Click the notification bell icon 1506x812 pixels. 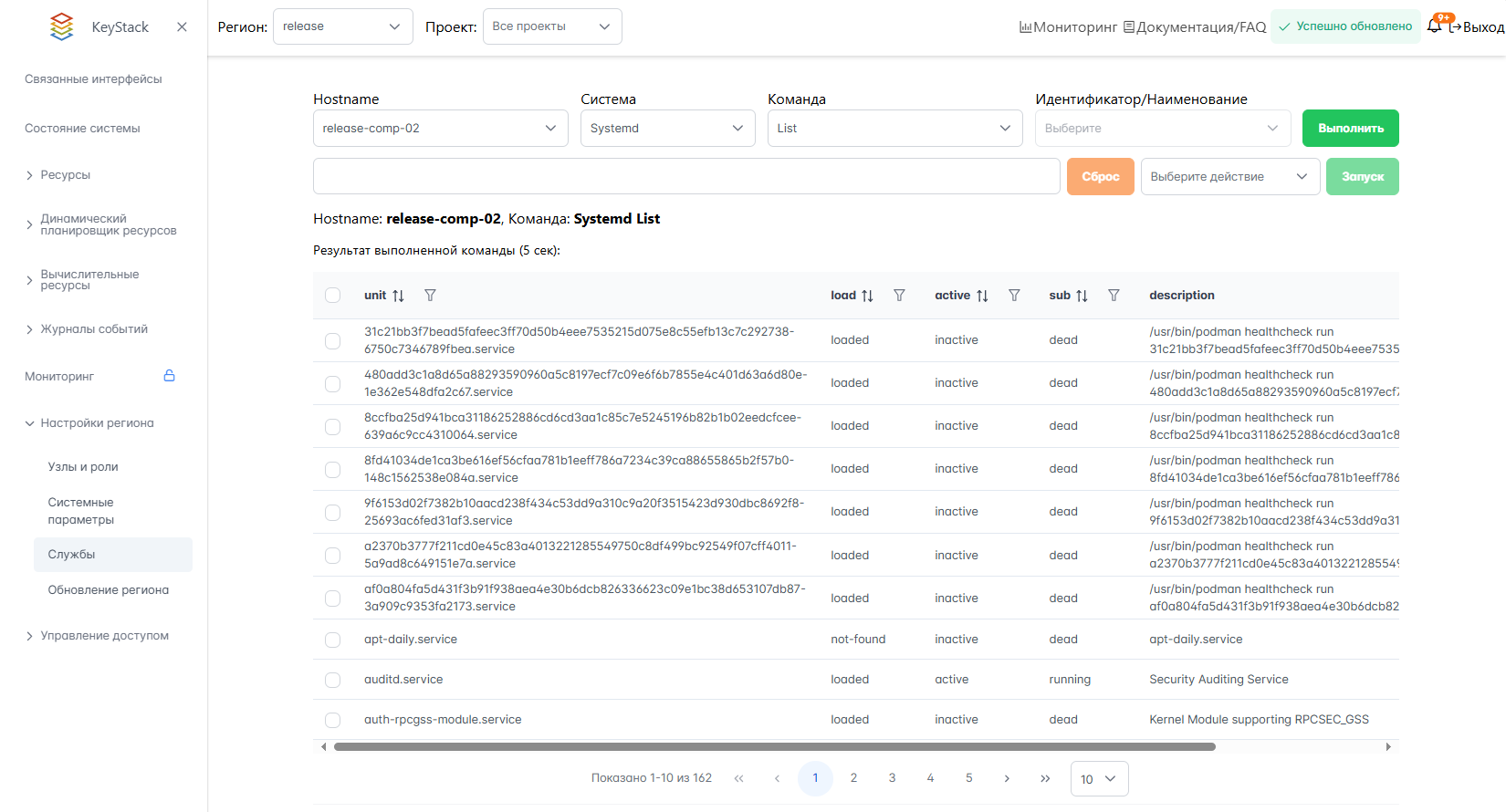click(x=1434, y=26)
